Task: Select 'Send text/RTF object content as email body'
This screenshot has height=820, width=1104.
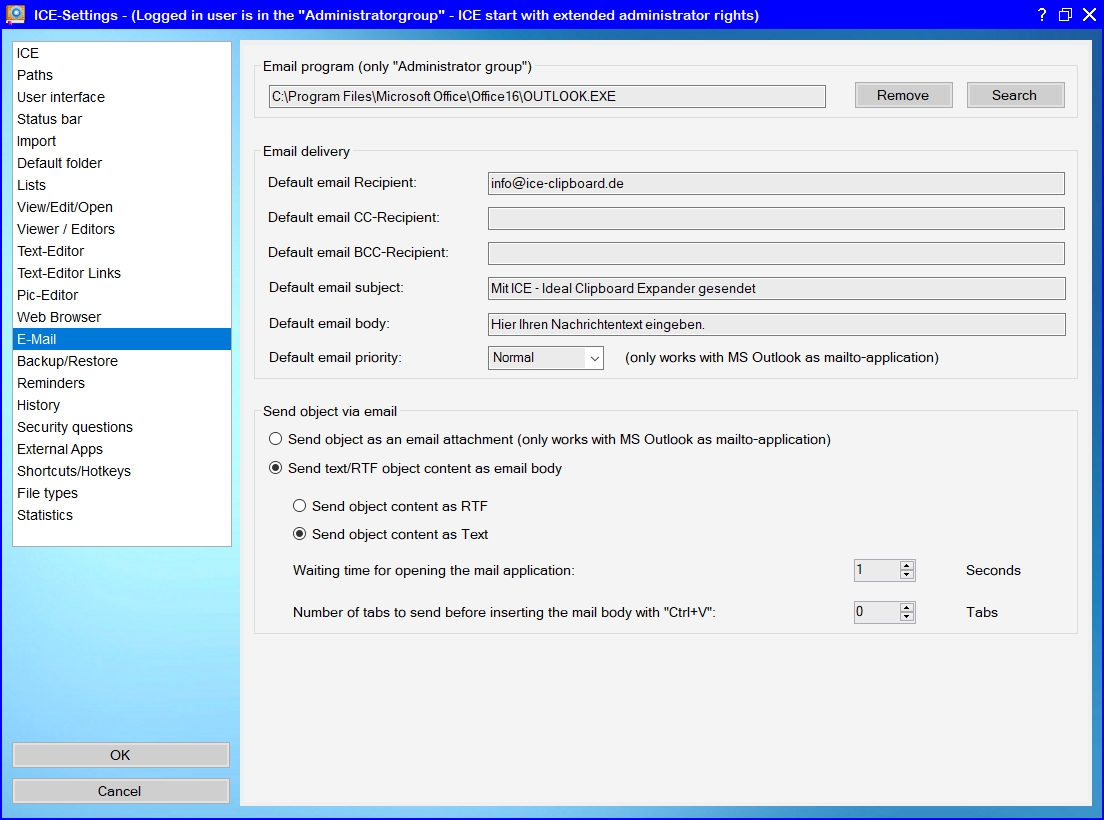Action: coord(275,468)
